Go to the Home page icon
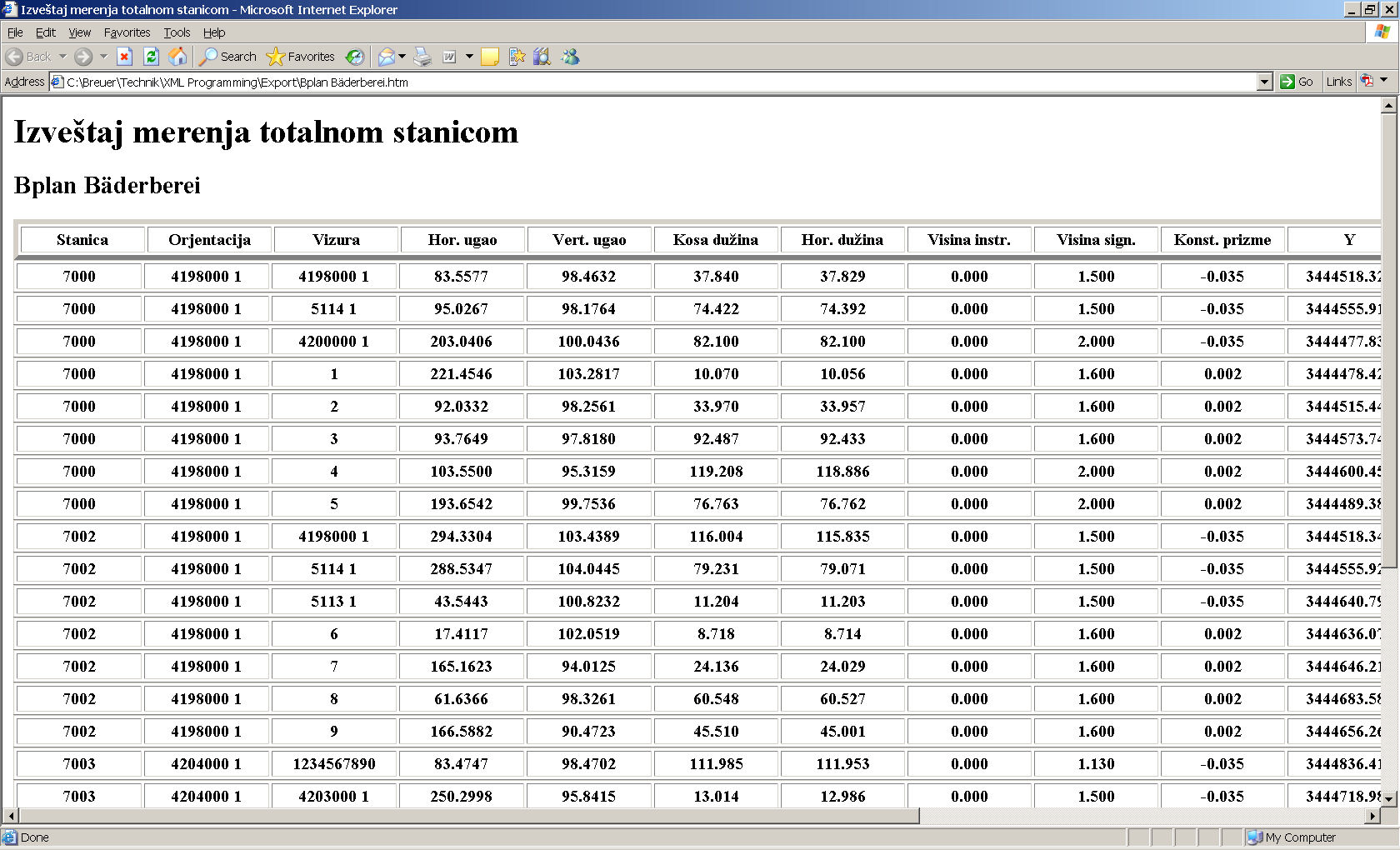1400x850 pixels. 177,57
